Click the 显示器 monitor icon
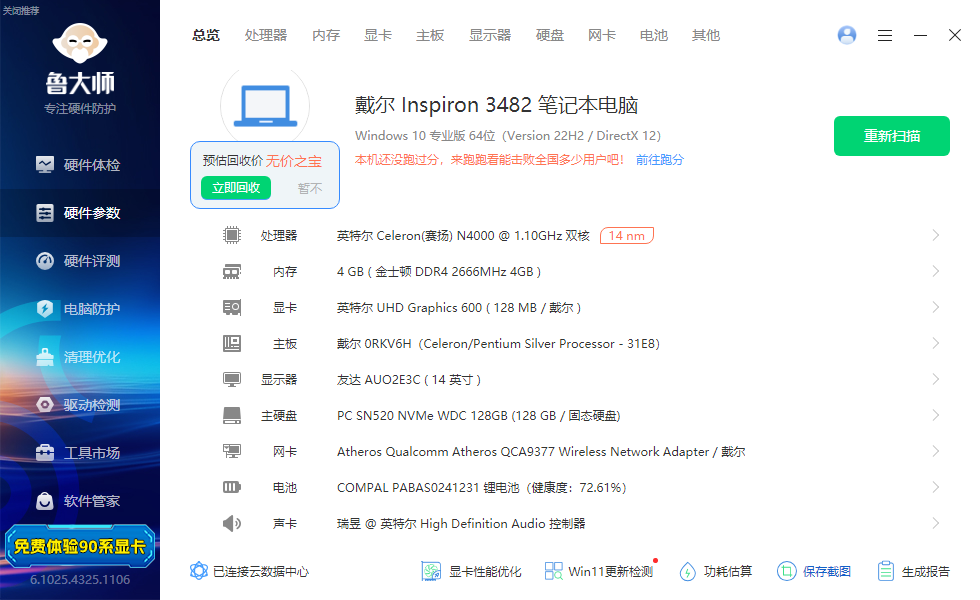Image resolution: width=980 pixels, height=600 pixels. tap(232, 379)
